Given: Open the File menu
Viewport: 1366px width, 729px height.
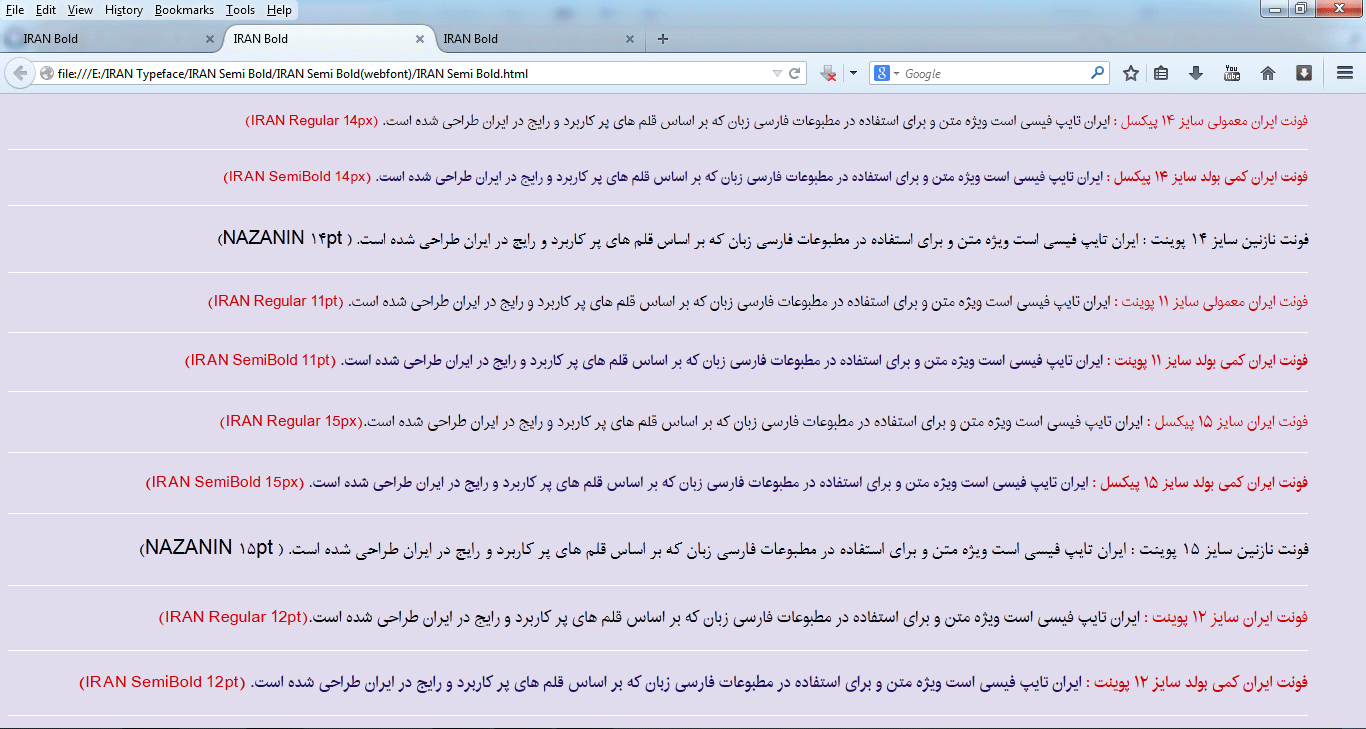Looking at the screenshot, I should 15,10.
